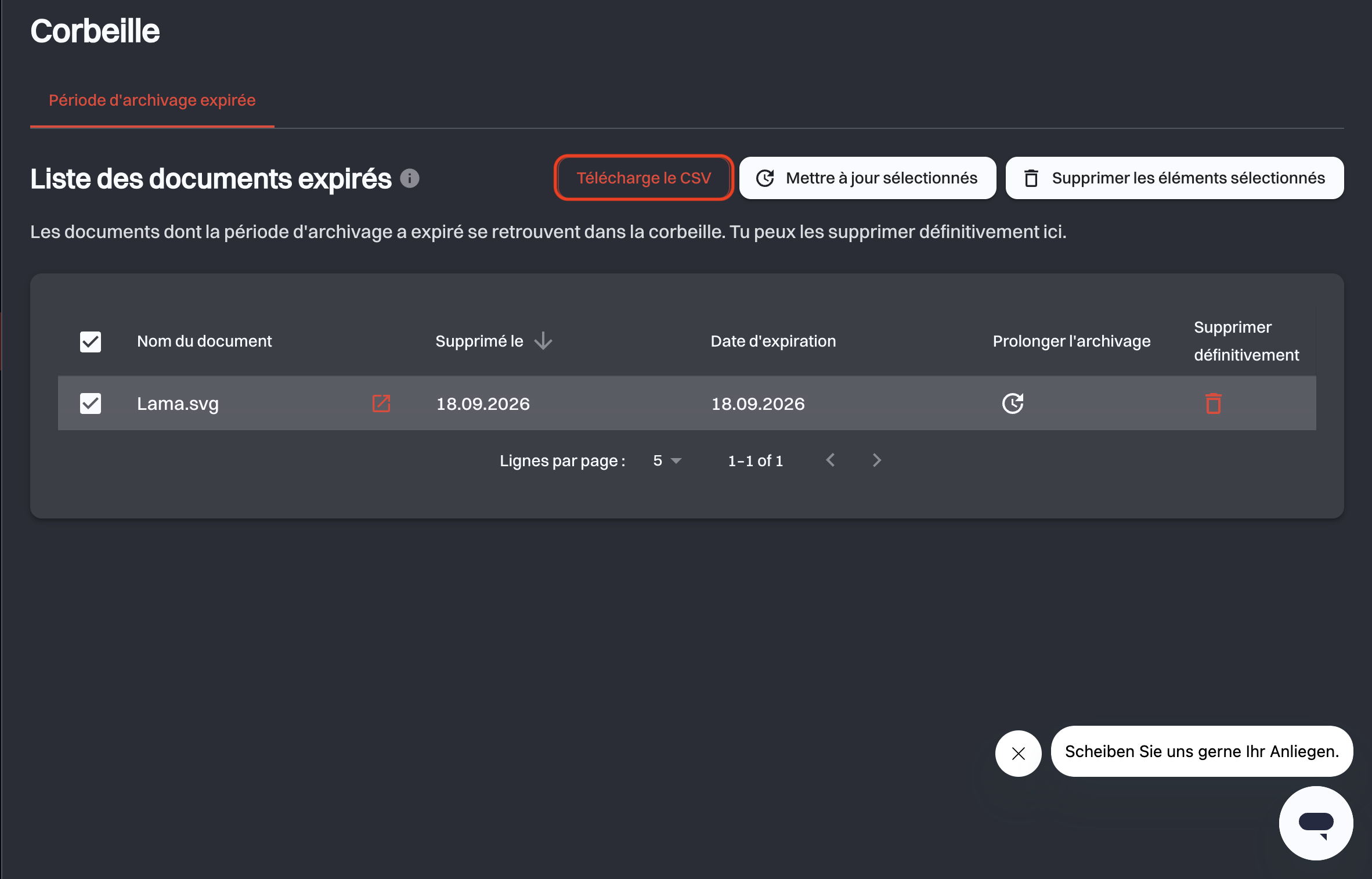
Task: Click the 'Nom du document' column header
Action: click(204, 341)
